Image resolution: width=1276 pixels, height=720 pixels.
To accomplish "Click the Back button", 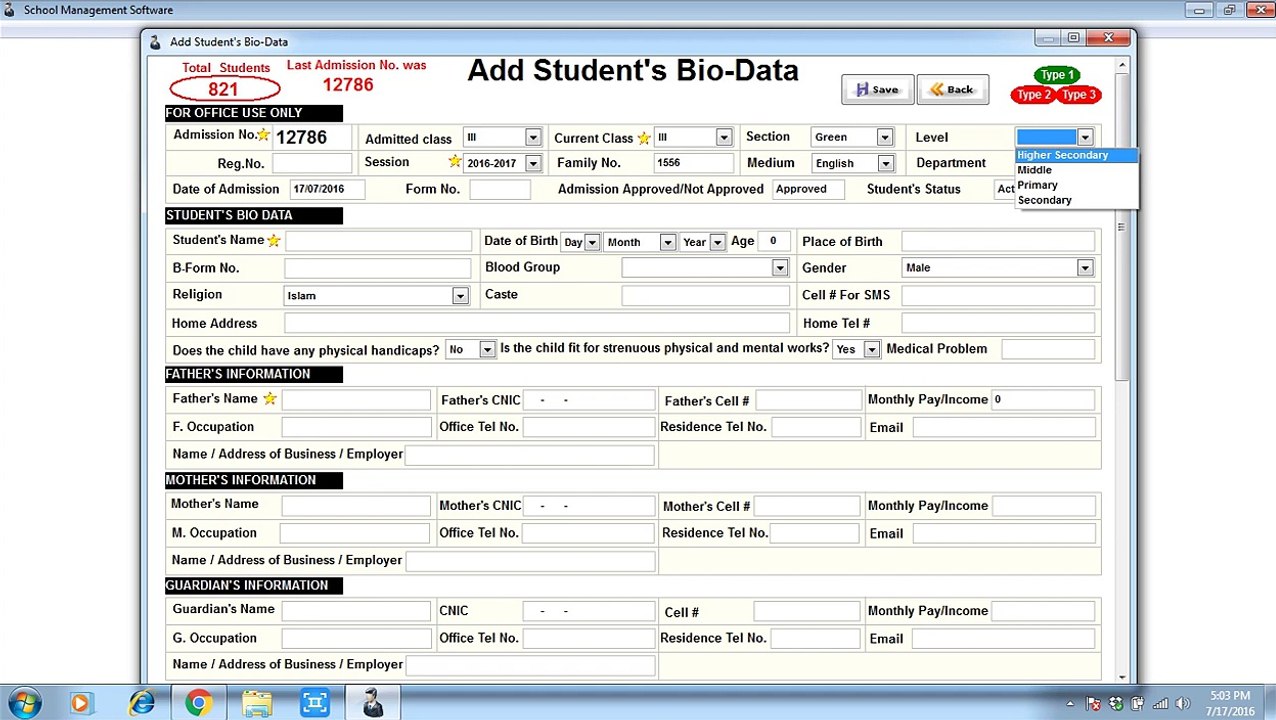I will click(952, 90).
